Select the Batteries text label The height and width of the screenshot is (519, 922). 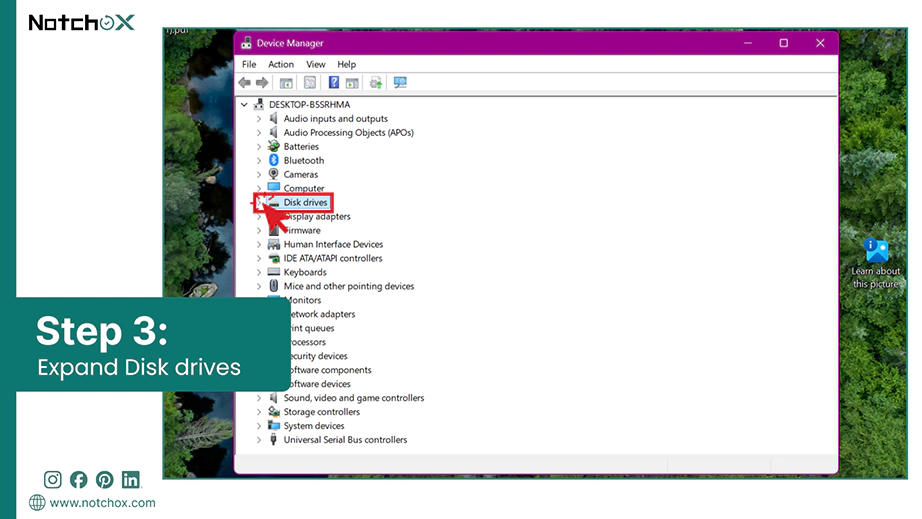pyautogui.click(x=301, y=146)
